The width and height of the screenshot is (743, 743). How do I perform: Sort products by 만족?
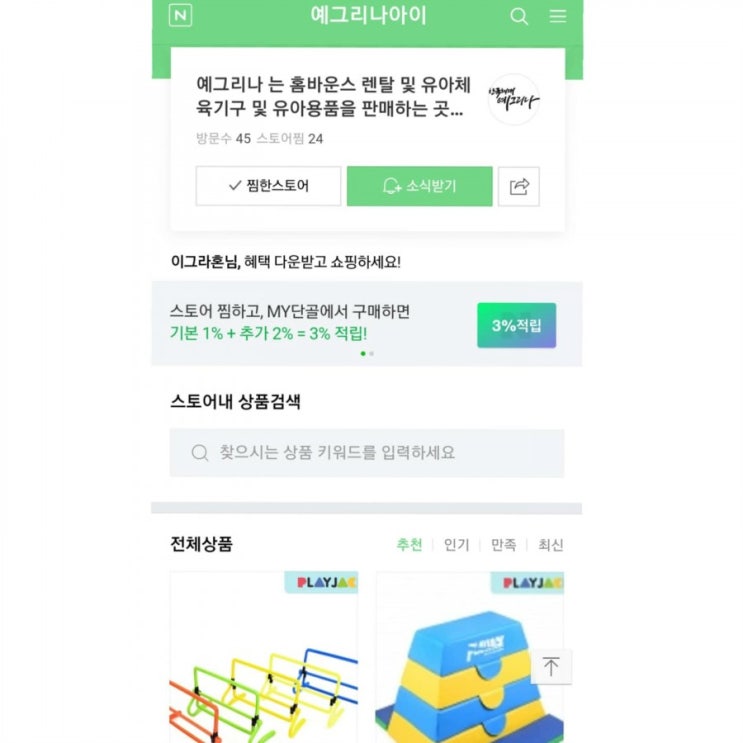coord(503,544)
